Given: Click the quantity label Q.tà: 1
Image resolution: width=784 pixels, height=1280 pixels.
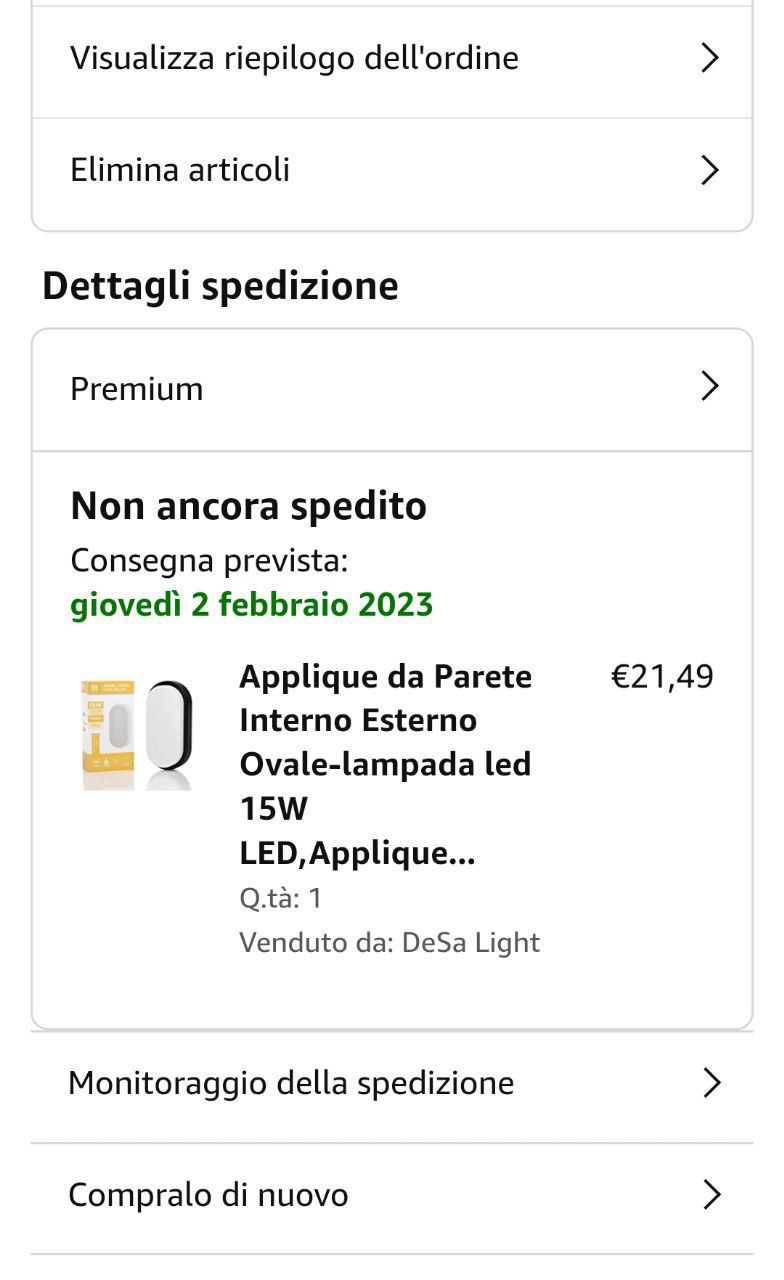Looking at the screenshot, I should click(280, 898).
